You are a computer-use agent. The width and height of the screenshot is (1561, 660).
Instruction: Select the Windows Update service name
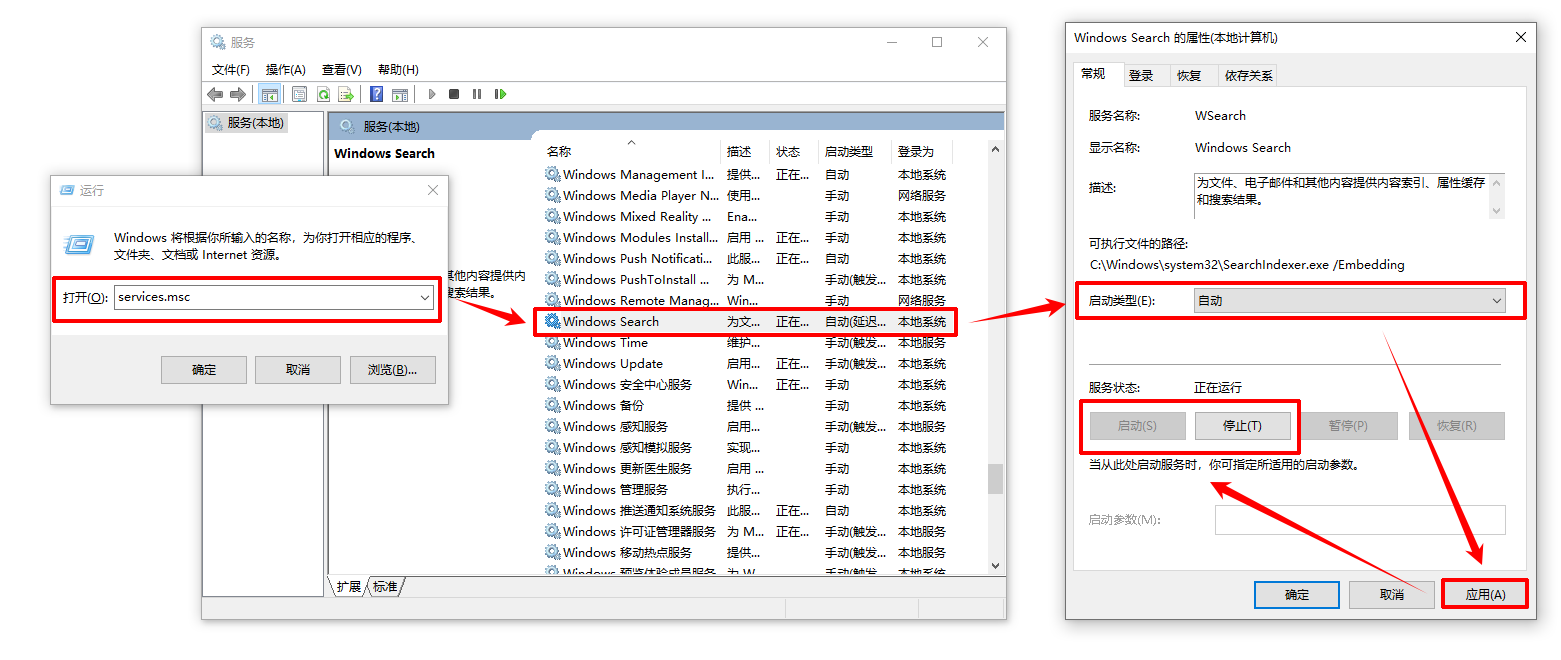point(613,363)
